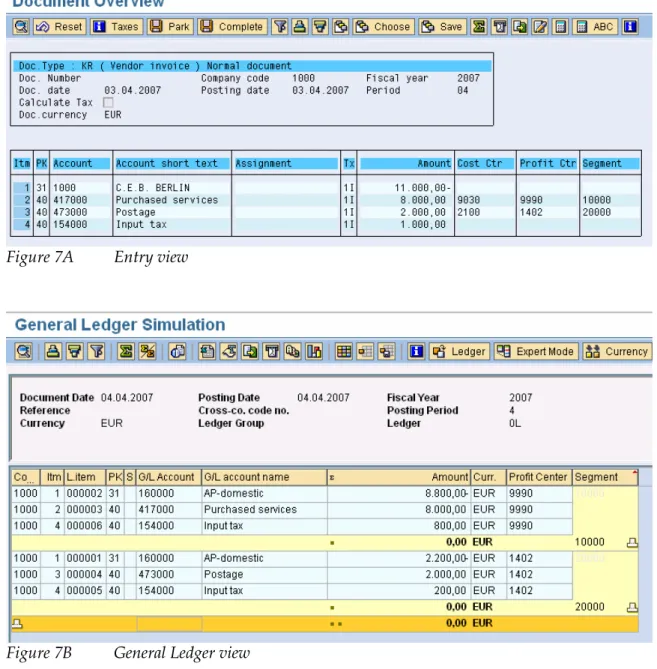
Task: Sort ascending in General Ledger Simulation toolbar
Action: (x=53, y=352)
